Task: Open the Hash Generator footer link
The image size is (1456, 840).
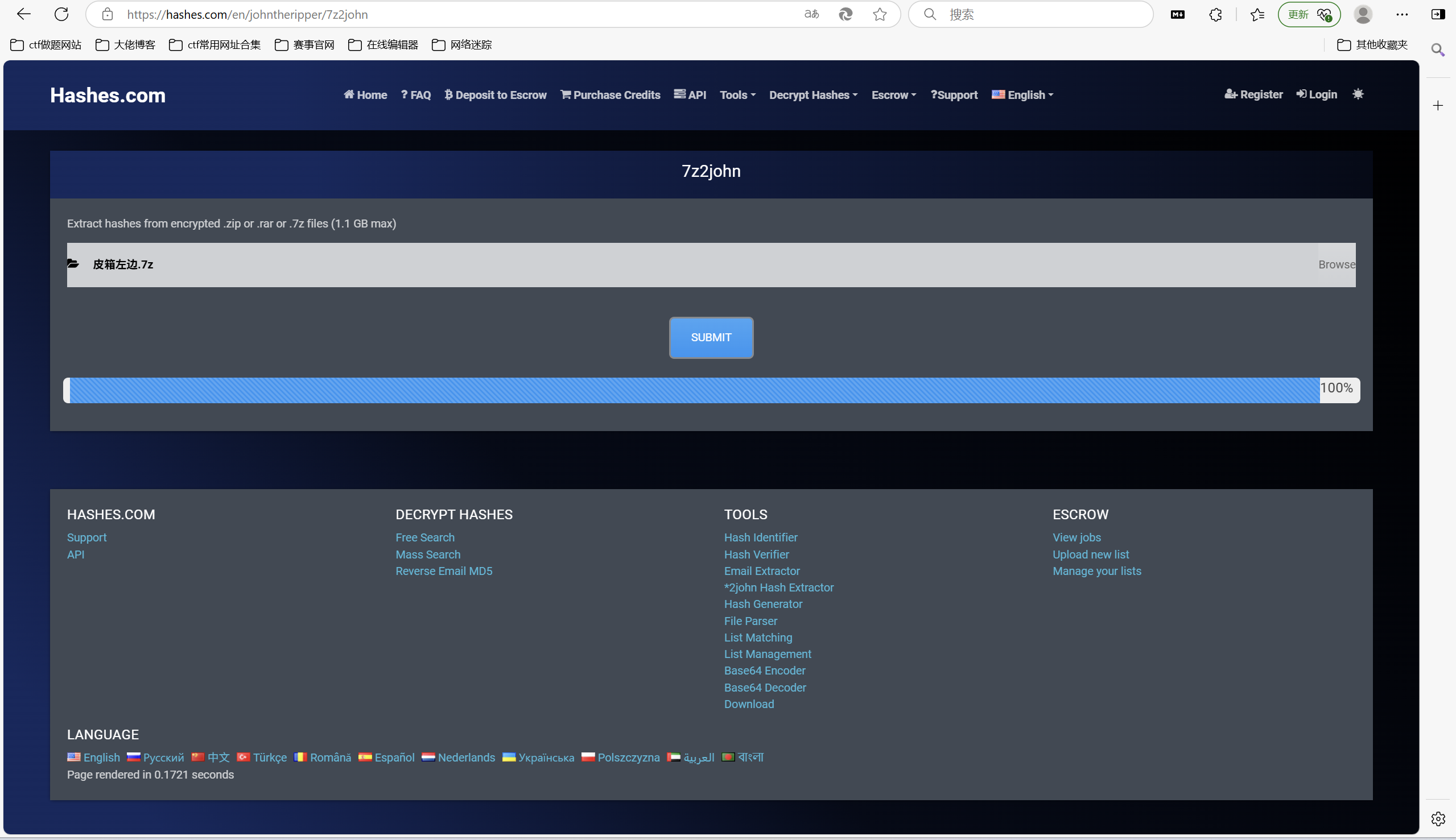Action: coord(763,604)
